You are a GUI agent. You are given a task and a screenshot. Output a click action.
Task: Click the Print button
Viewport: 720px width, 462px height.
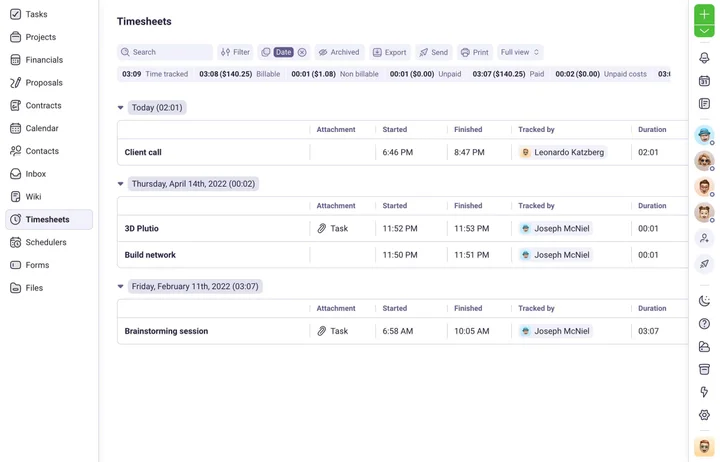[474, 52]
